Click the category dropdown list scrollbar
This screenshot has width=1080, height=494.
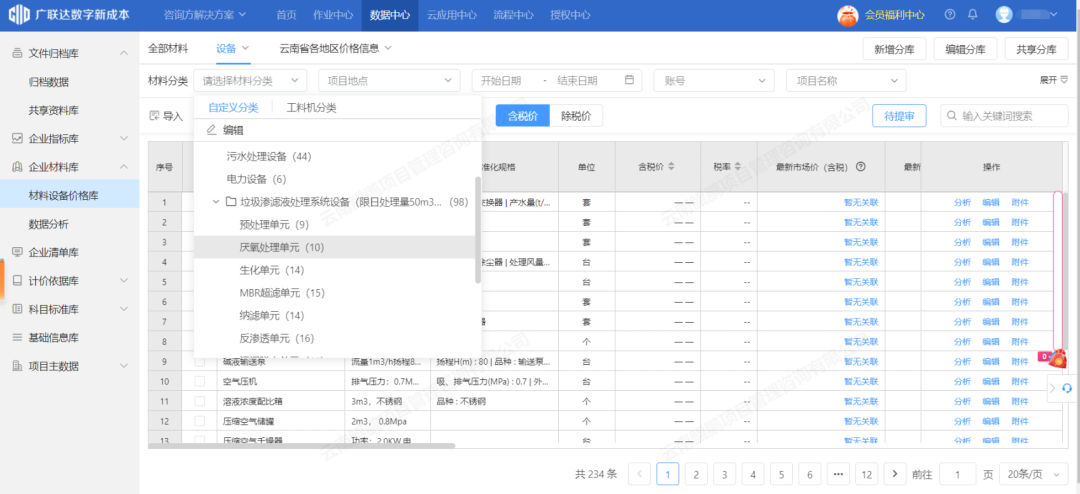(478, 230)
